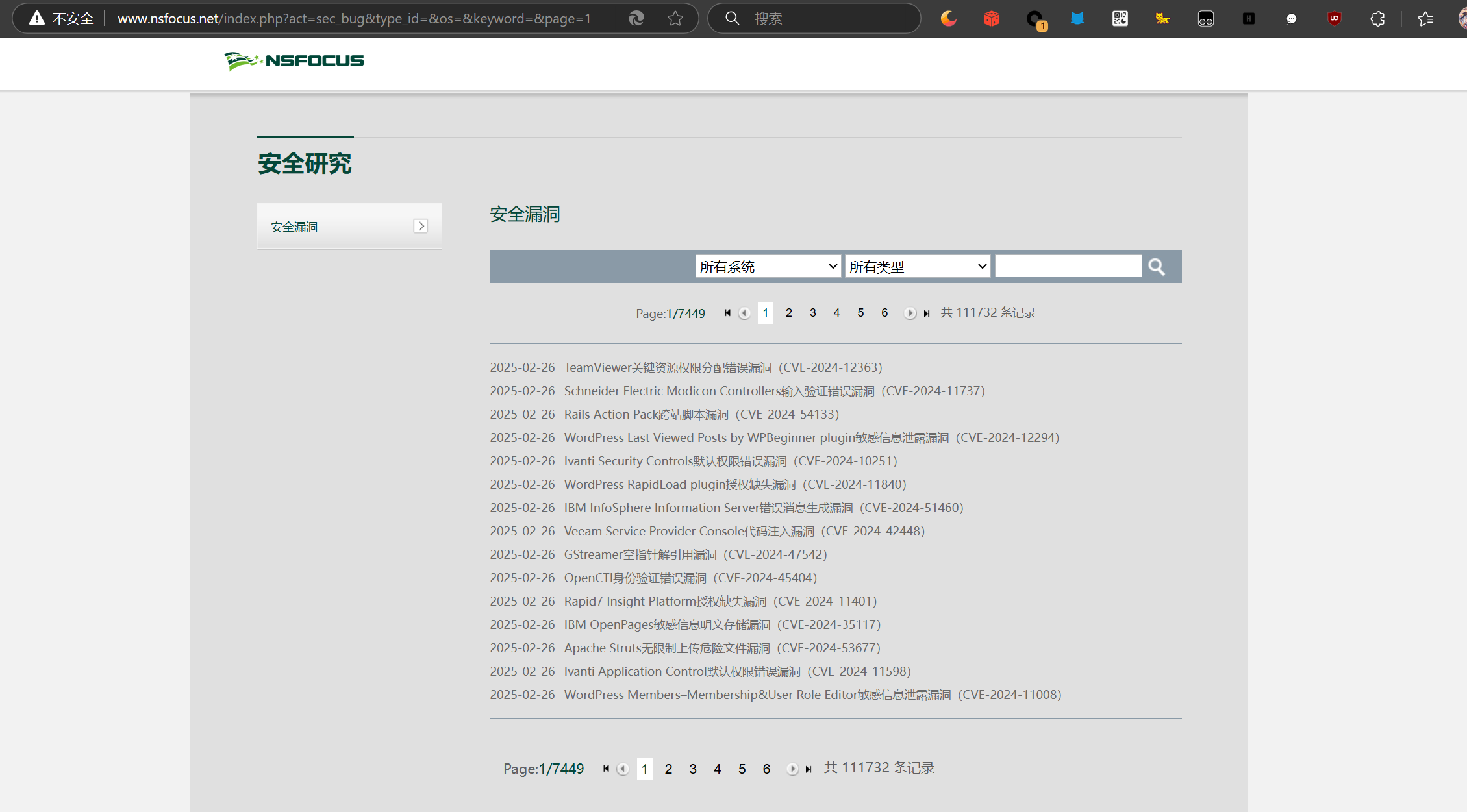
Task: Go to first page using top pager icon
Action: click(728, 313)
